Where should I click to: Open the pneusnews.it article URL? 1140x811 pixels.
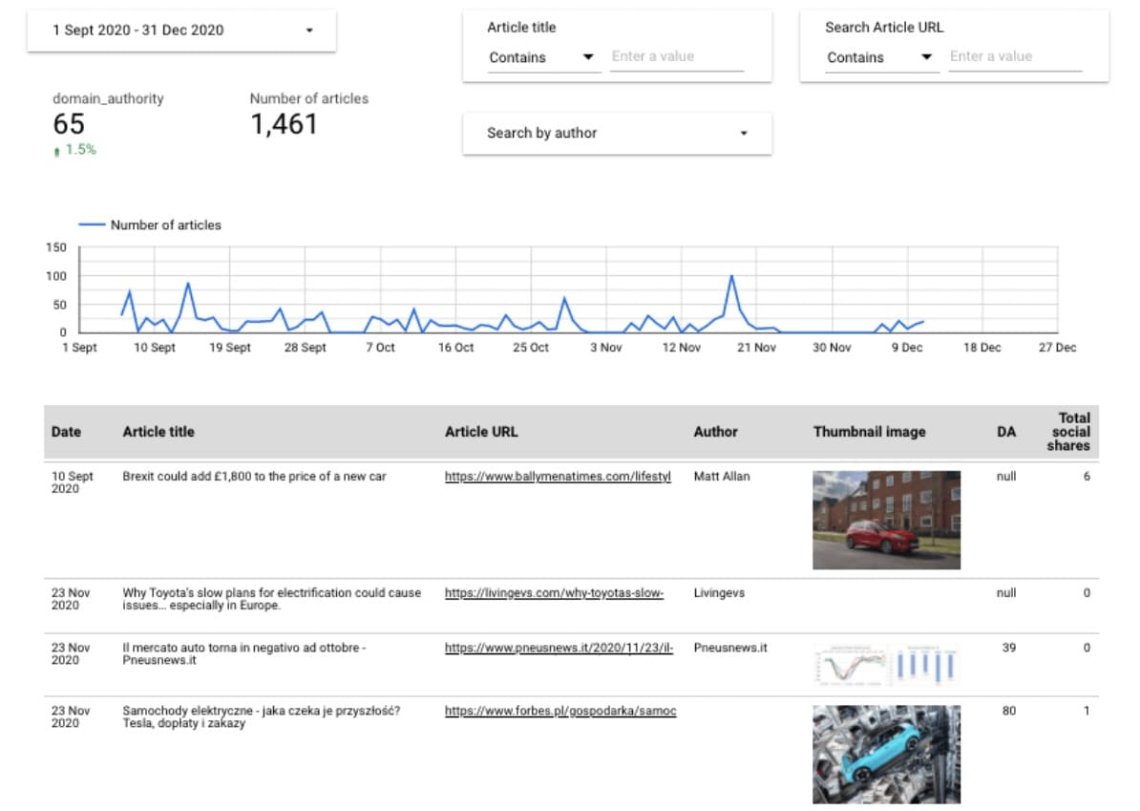tap(559, 648)
